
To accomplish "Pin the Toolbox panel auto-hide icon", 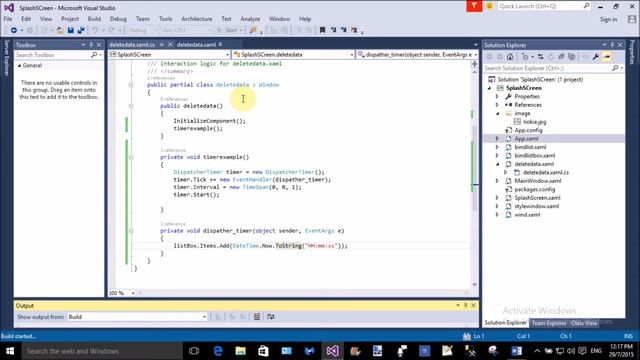I will click(91, 45).
